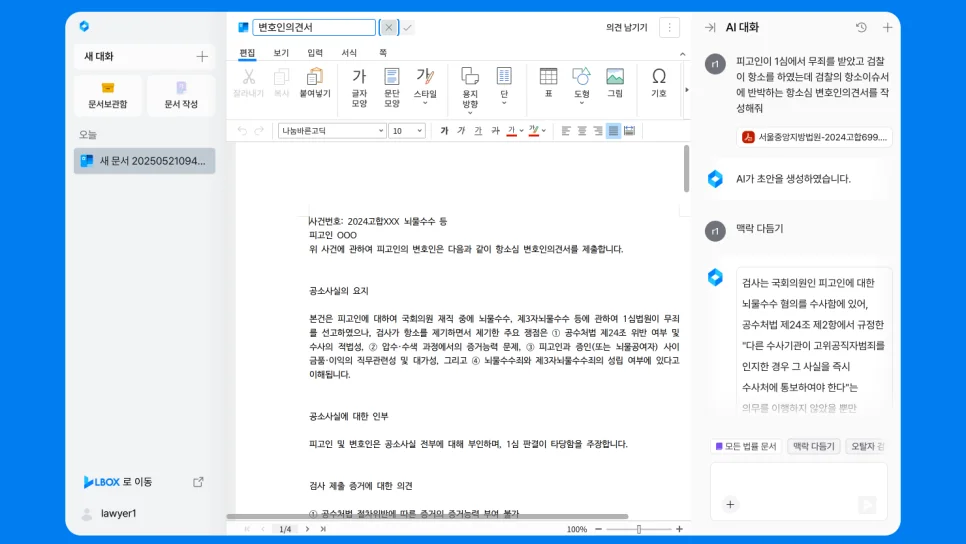Open the 새 문서 20250521094... document
Screen dimensions: 966x544
point(145,161)
